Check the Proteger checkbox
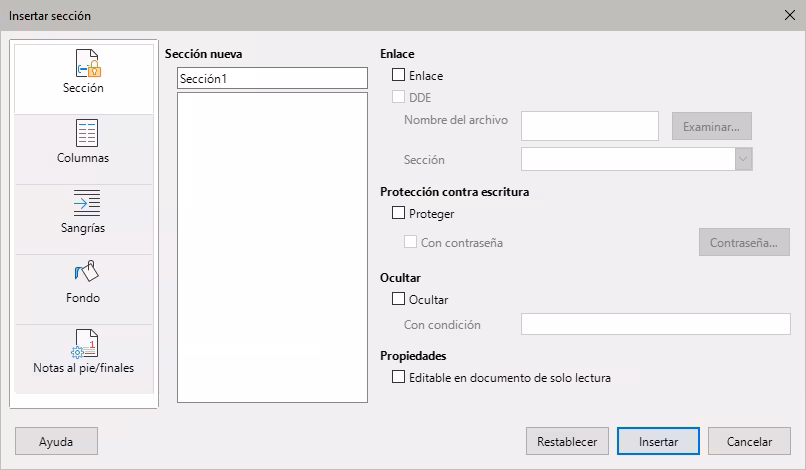 pyautogui.click(x=398, y=213)
